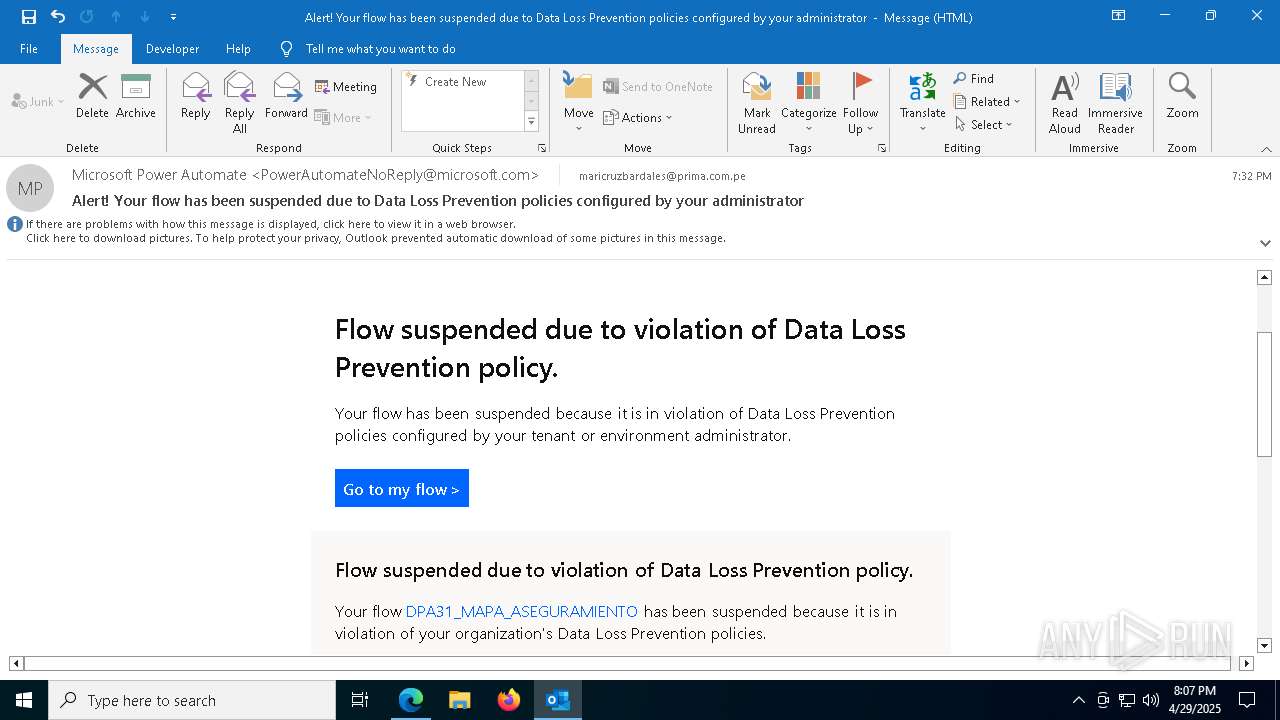
Task: Open File Explorer from the taskbar
Action: coord(460,700)
